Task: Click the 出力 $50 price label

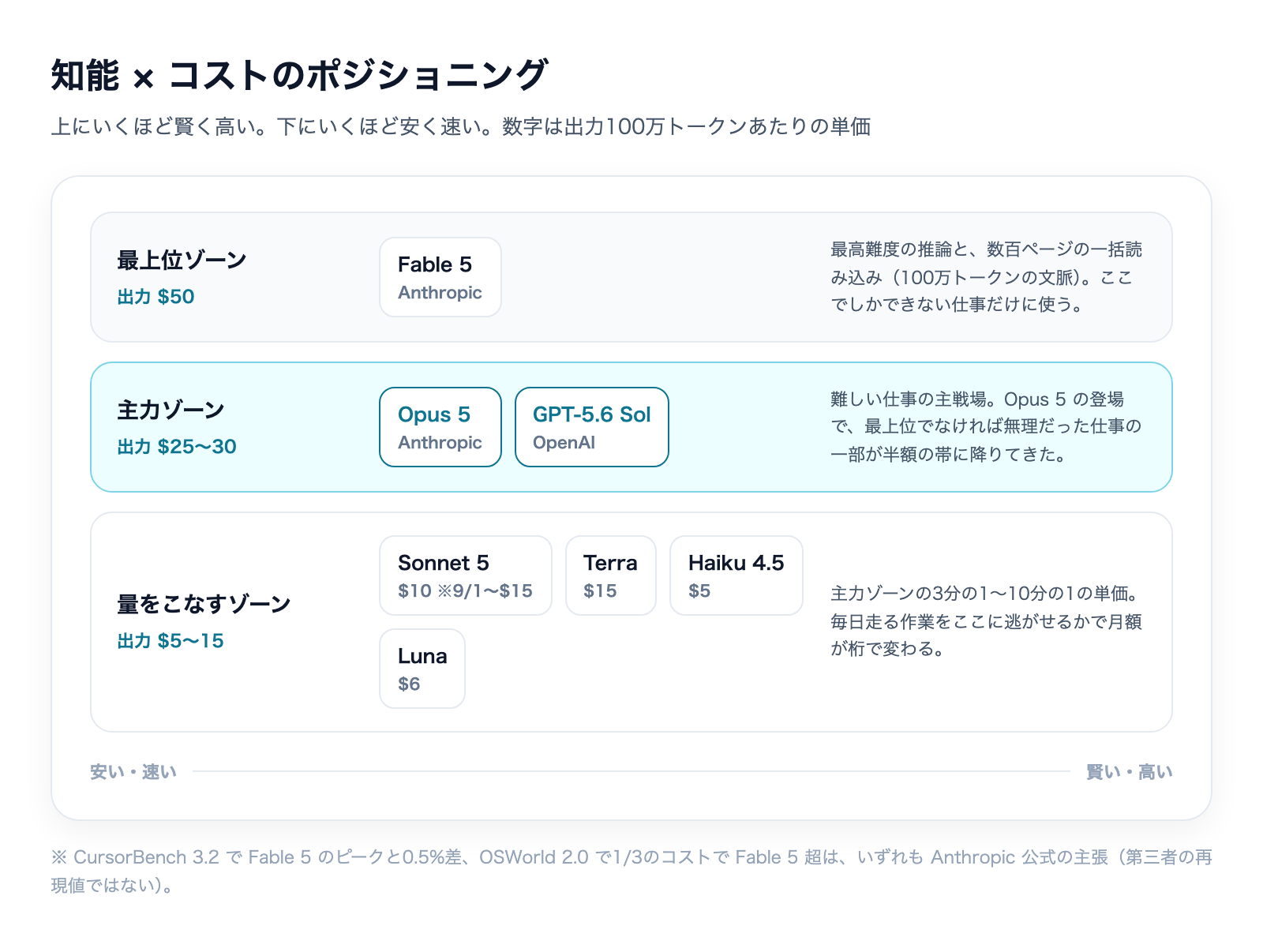Action: (x=156, y=297)
